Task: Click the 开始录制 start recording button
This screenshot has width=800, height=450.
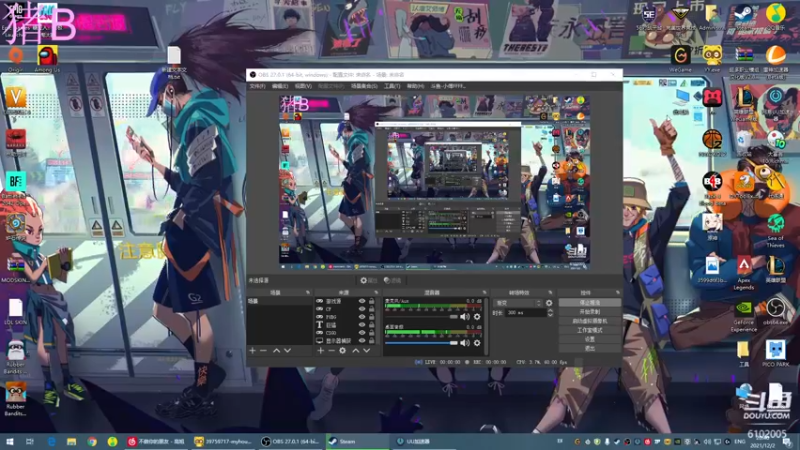Action: [x=590, y=312]
